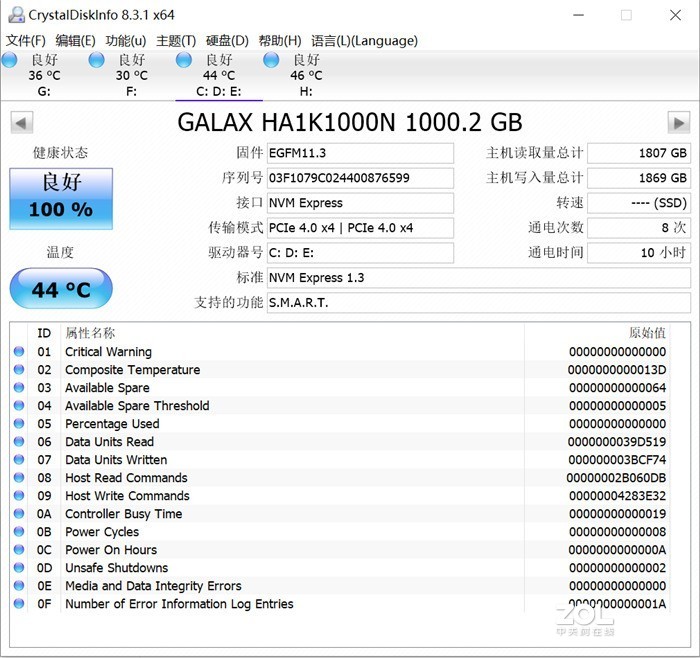
Task: Click status dot for Media and Data Integrity Errors
Action: [19, 585]
